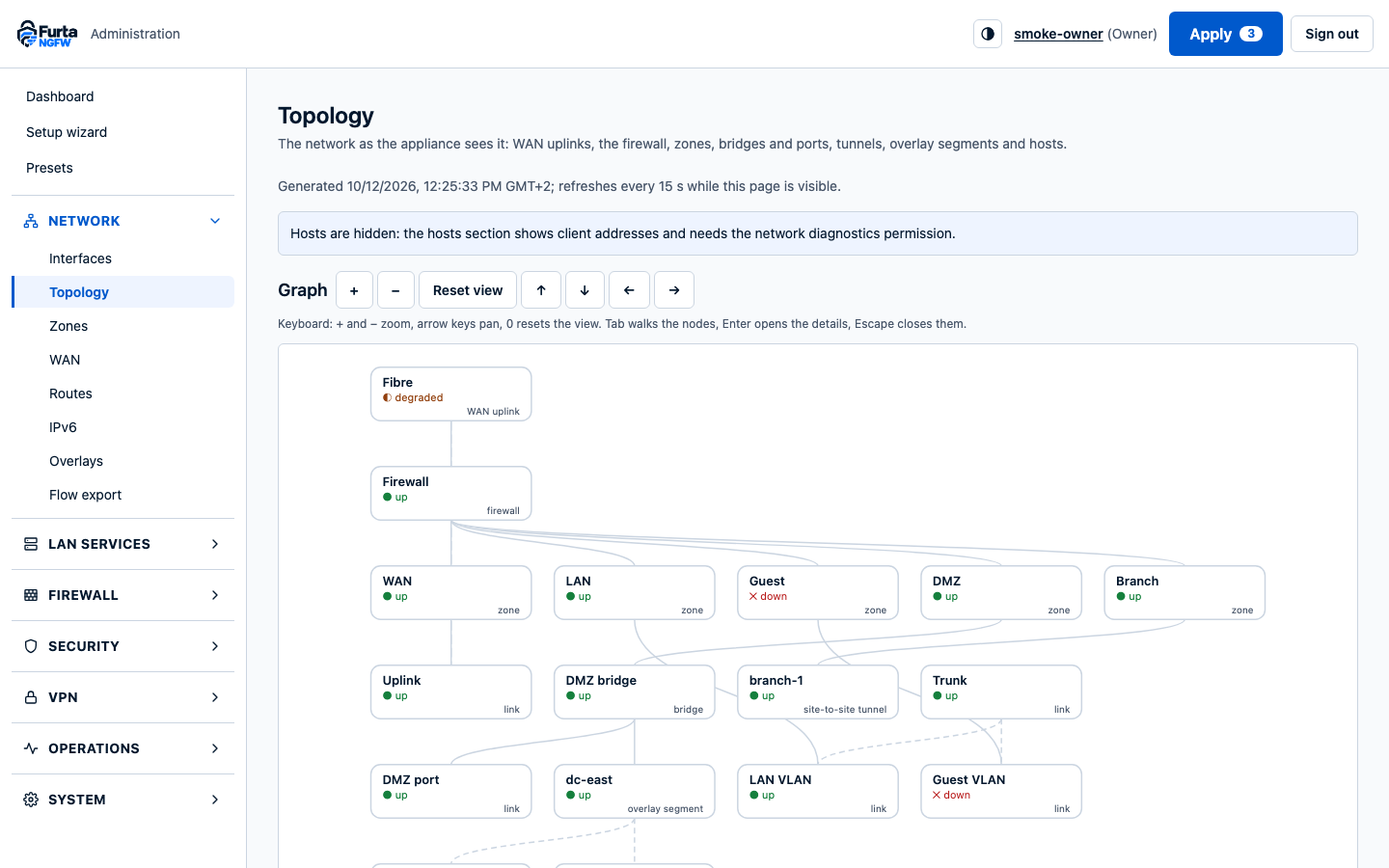
Task: Expand the LAN Services section
Action: point(123,544)
